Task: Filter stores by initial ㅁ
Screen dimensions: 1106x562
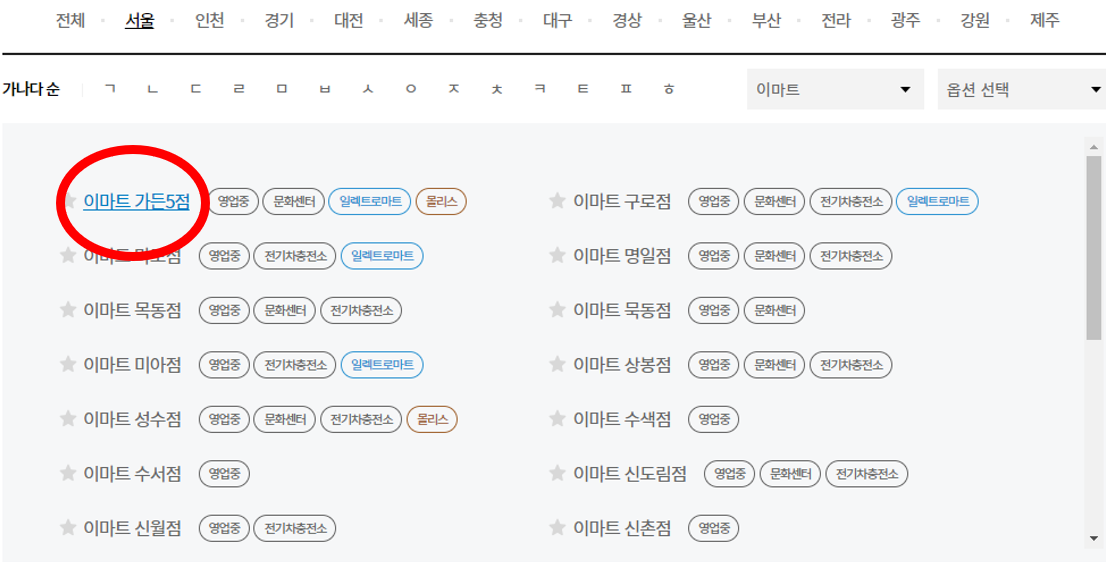Action: (x=282, y=90)
